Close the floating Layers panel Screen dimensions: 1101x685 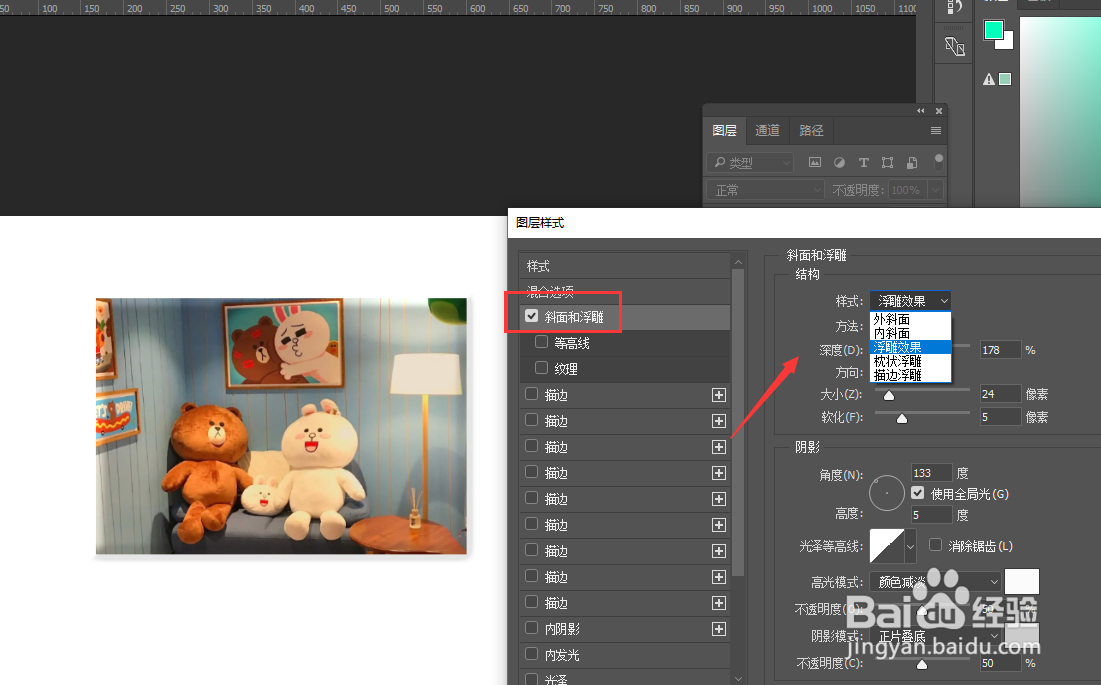pos(939,111)
